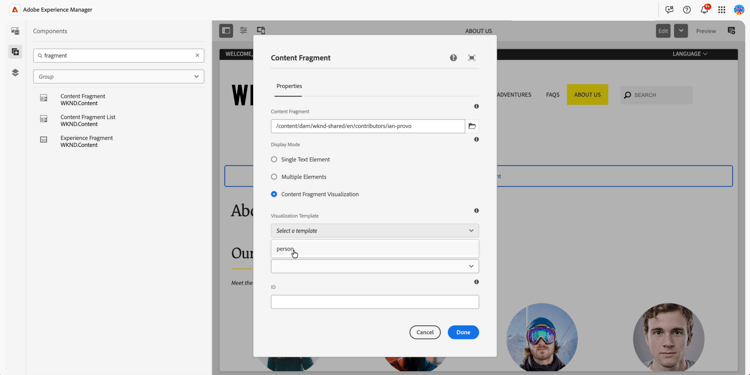The height and width of the screenshot is (375, 750).
Task: Select the Components side panel icon
Action: (15, 52)
